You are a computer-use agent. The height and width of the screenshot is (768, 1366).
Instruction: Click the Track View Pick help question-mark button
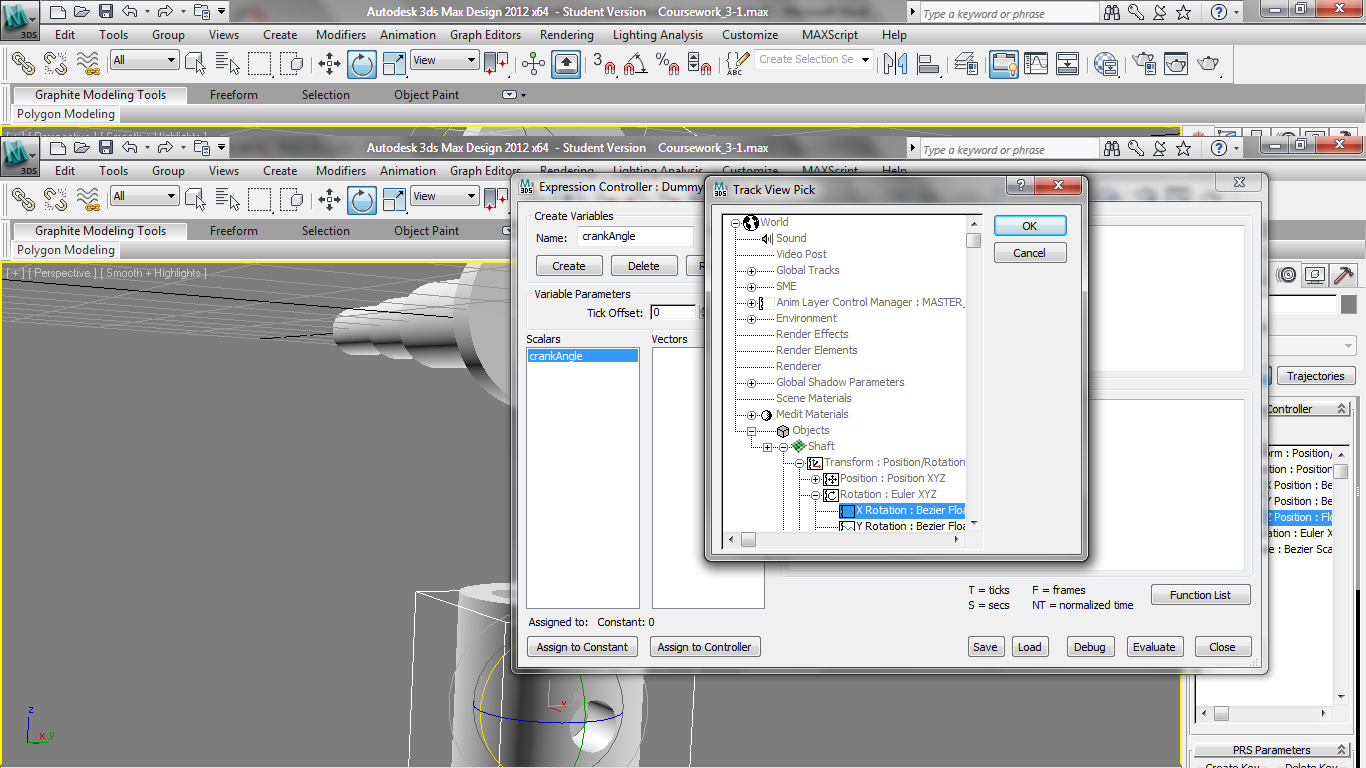click(1020, 186)
